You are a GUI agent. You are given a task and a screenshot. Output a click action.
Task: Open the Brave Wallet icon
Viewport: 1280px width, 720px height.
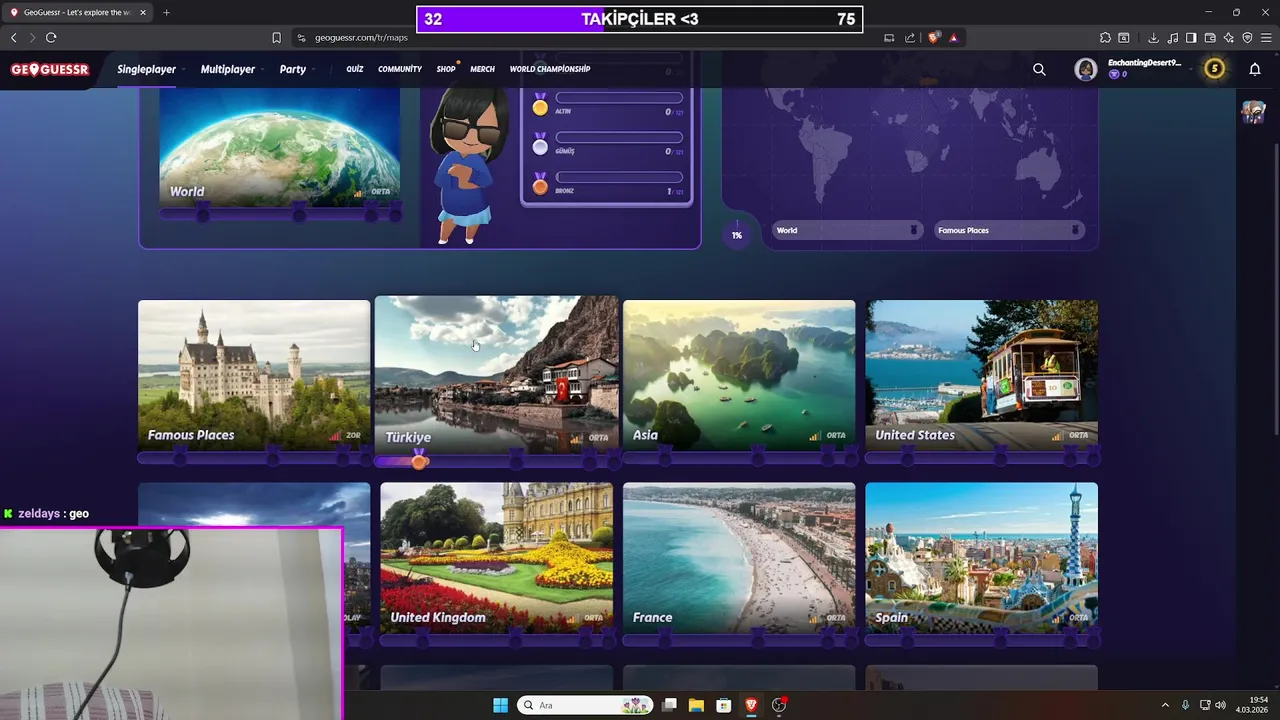[1210, 38]
